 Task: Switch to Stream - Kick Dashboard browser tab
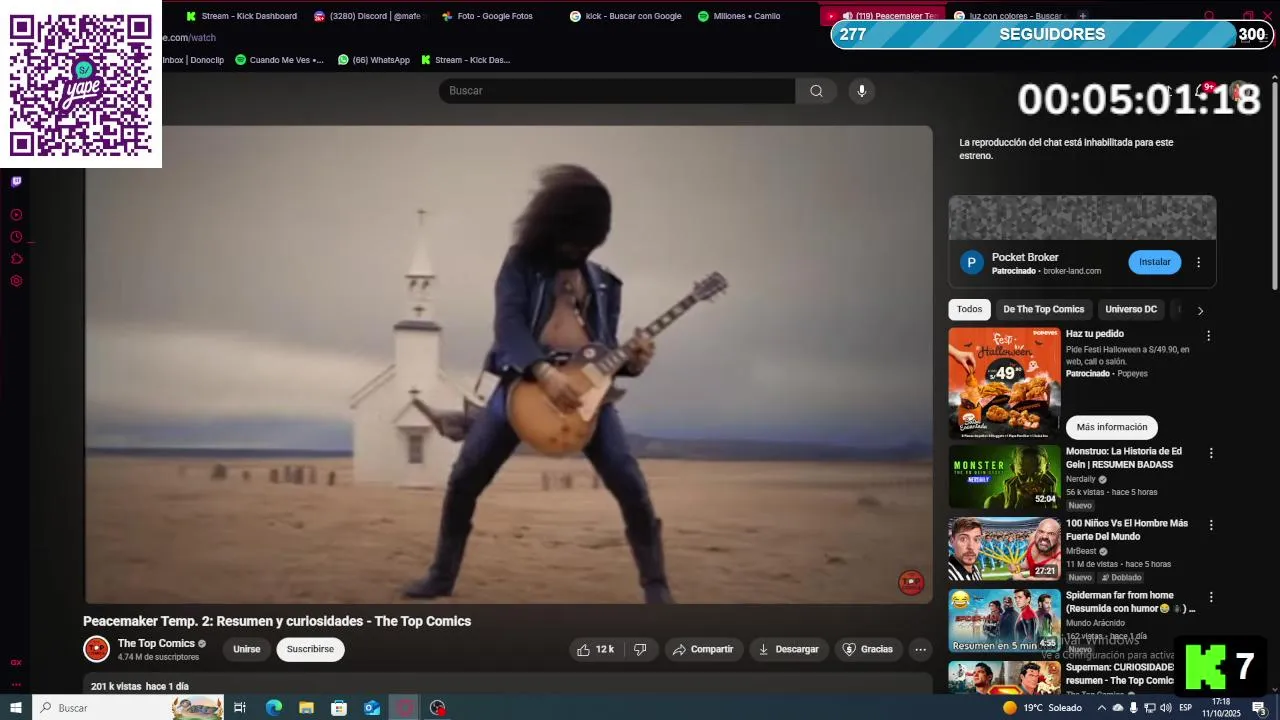pyautogui.click(x=241, y=16)
